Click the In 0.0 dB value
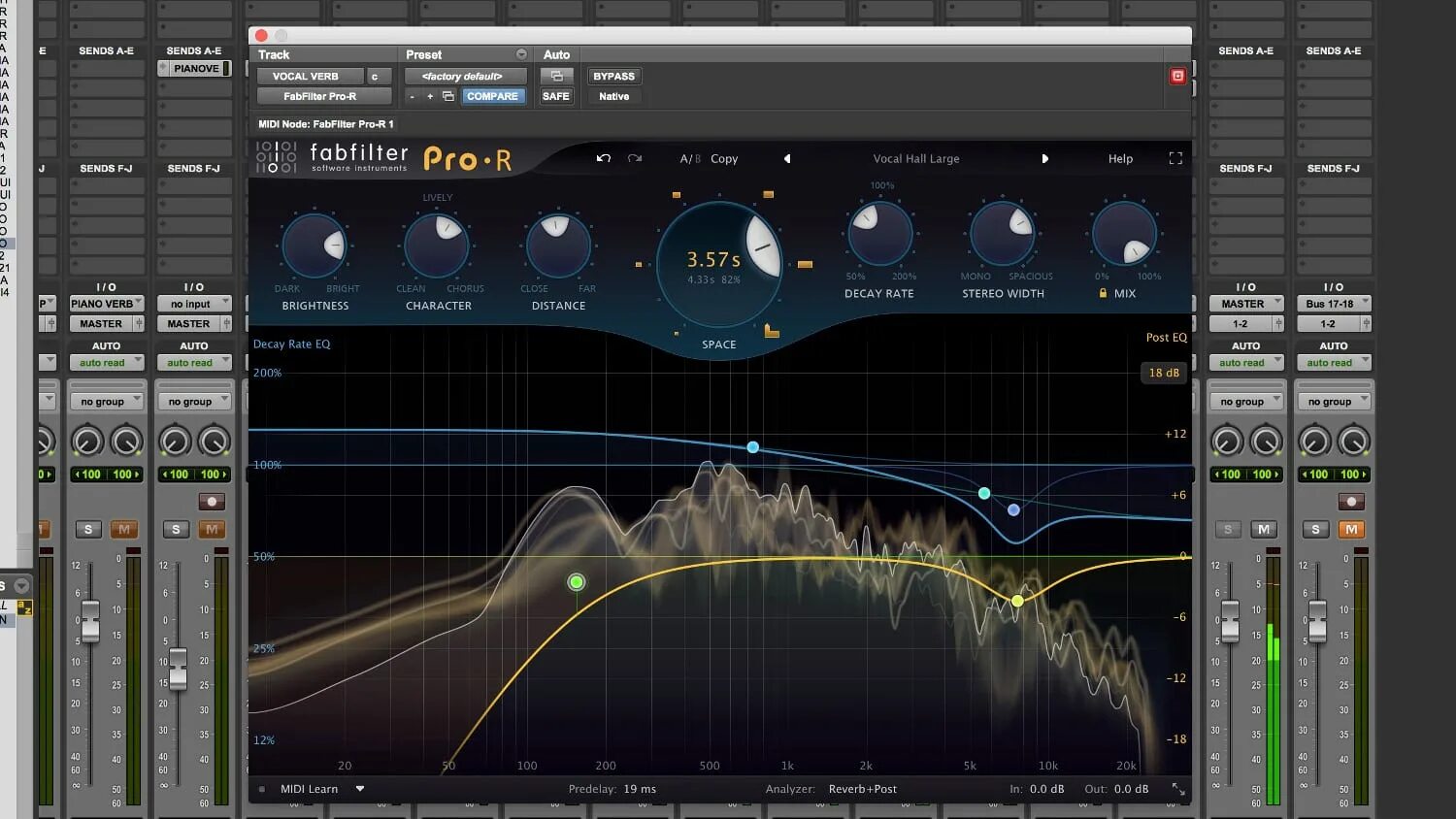This screenshot has width=1456, height=819. [1046, 789]
